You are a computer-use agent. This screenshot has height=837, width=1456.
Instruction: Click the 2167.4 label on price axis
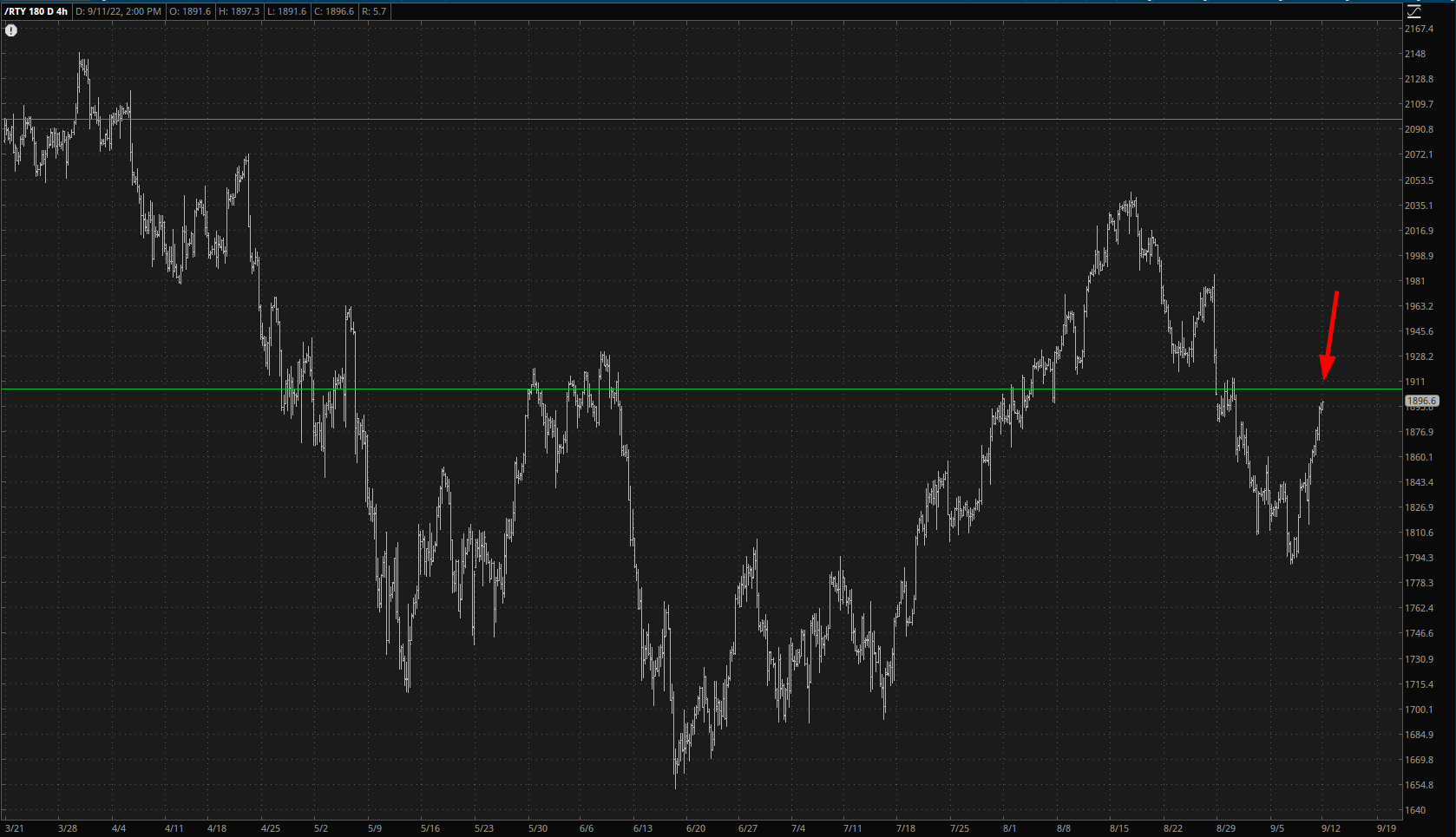(x=1419, y=29)
